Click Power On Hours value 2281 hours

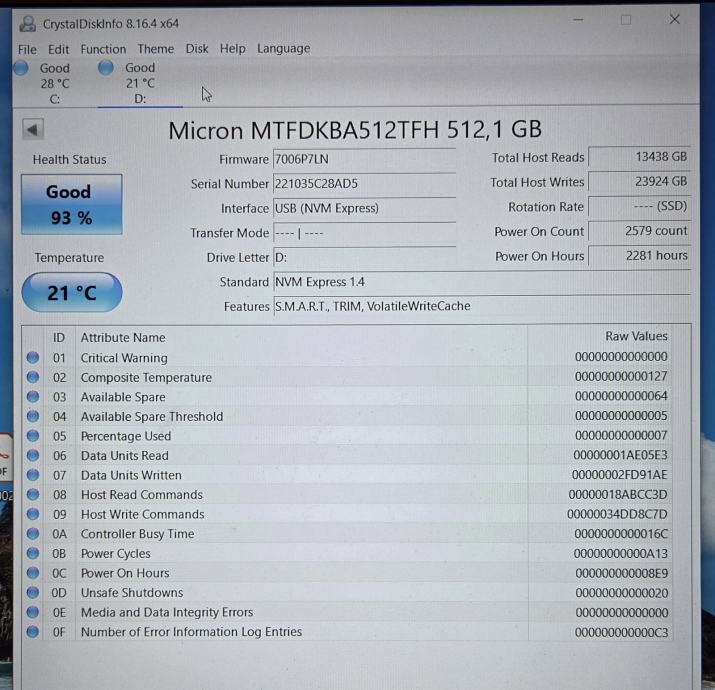tap(639, 255)
